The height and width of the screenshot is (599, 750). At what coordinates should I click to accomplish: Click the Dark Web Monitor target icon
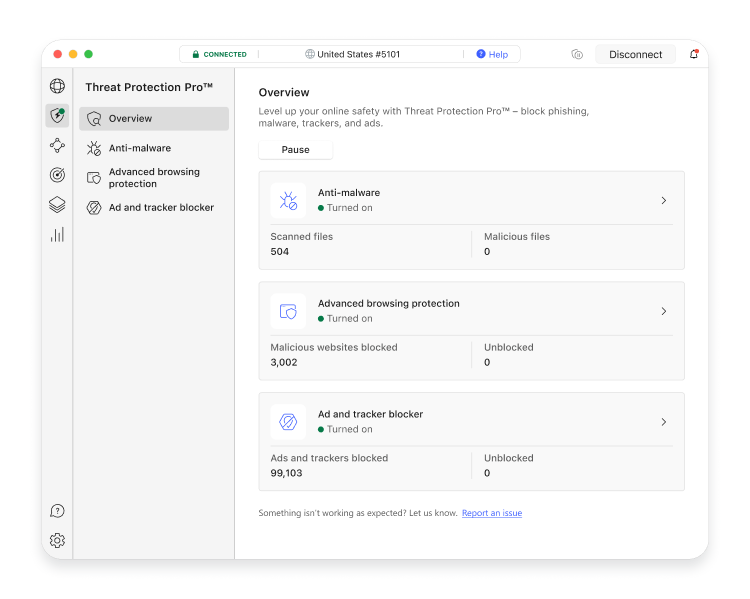(57, 175)
